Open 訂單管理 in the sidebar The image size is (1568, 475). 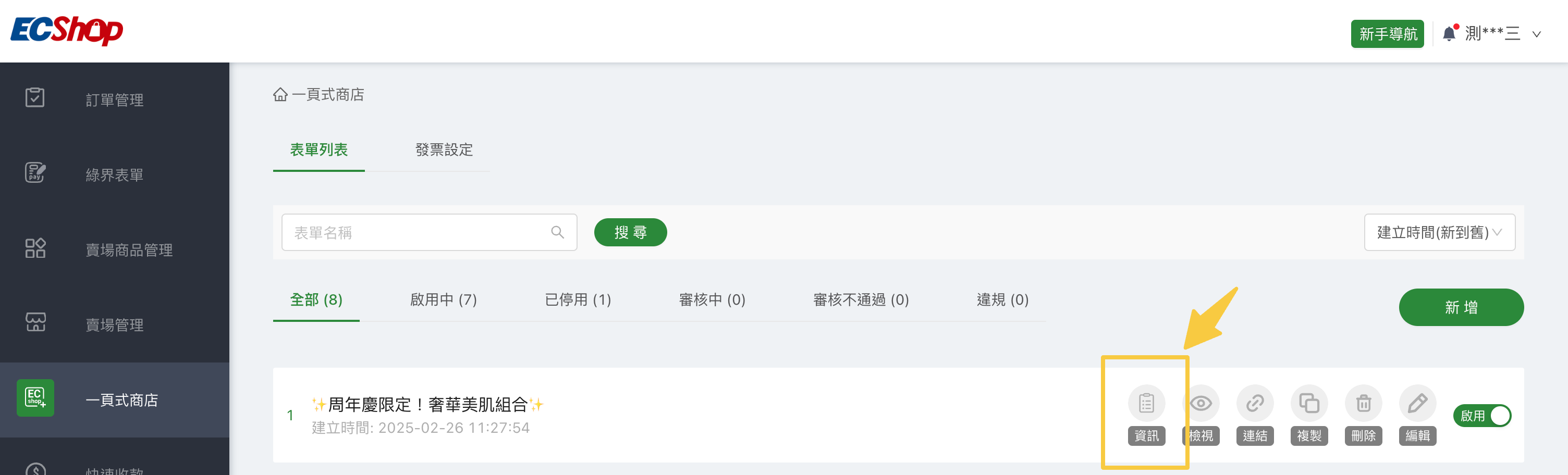pos(115,100)
